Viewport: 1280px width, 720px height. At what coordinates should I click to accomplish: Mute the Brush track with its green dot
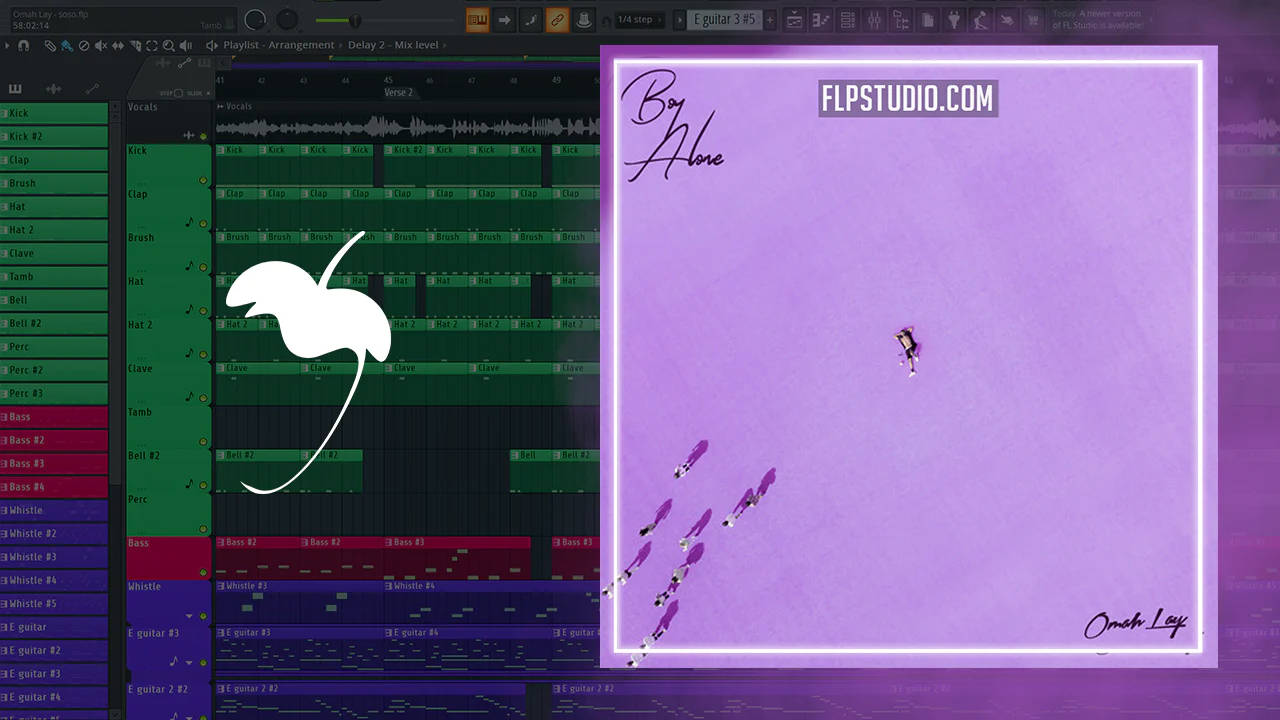204,267
